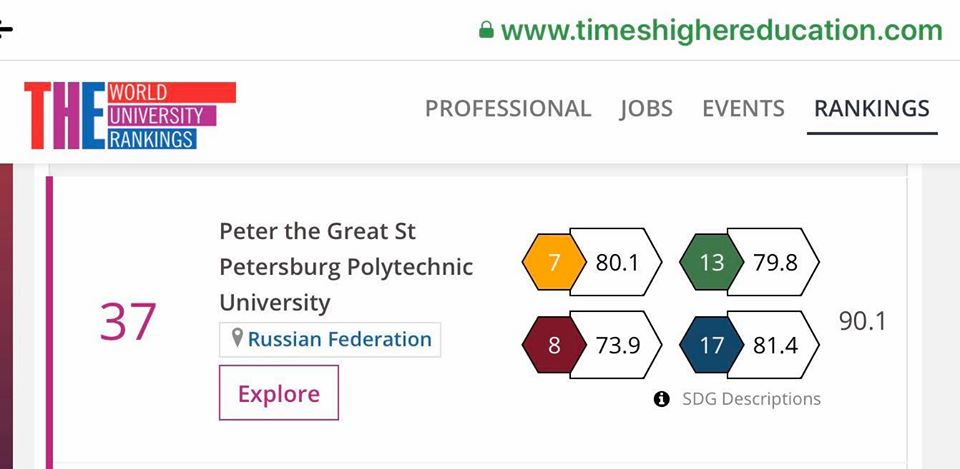Click the orange SDG 7 hexagon badge

(x=554, y=264)
